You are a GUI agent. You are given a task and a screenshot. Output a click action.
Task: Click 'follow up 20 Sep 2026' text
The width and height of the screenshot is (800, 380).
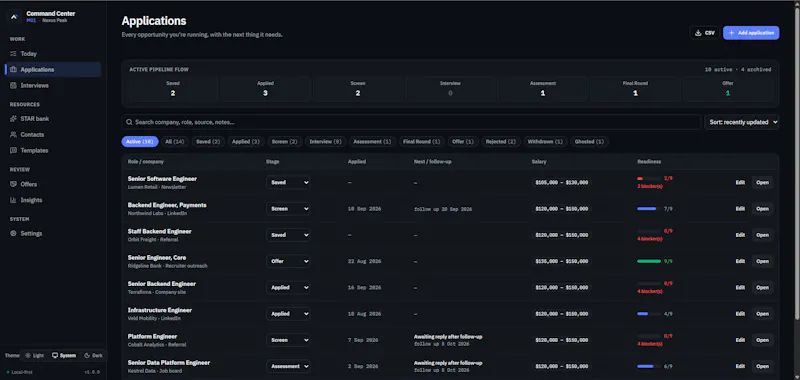[443, 209]
